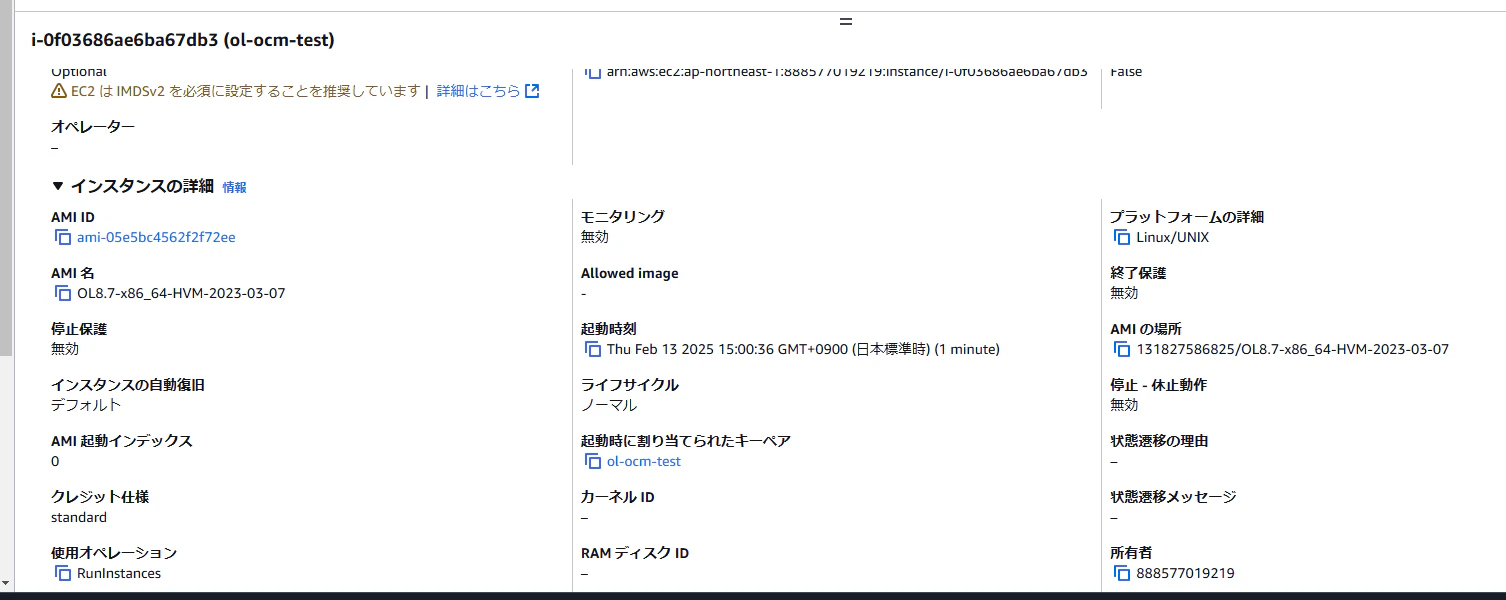Collapse the インスタンスの詳細 section
The width and height of the screenshot is (1506, 600).
(x=58, y=186)
